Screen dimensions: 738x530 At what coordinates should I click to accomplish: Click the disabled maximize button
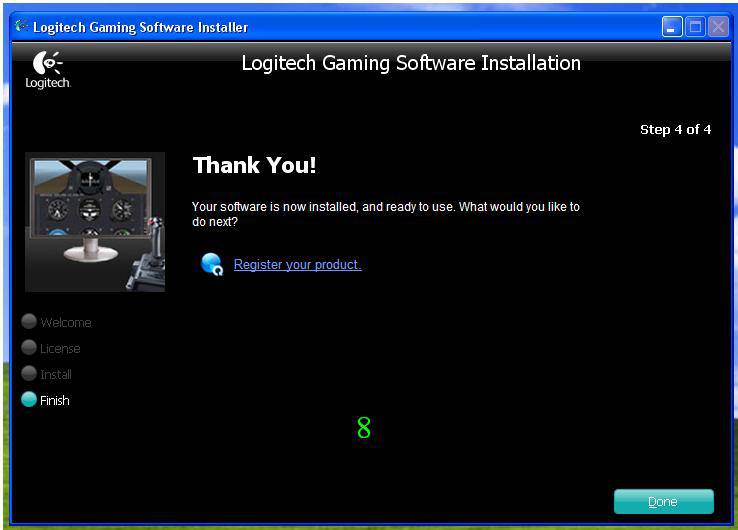pyautogui.click(x=695, y=27)
